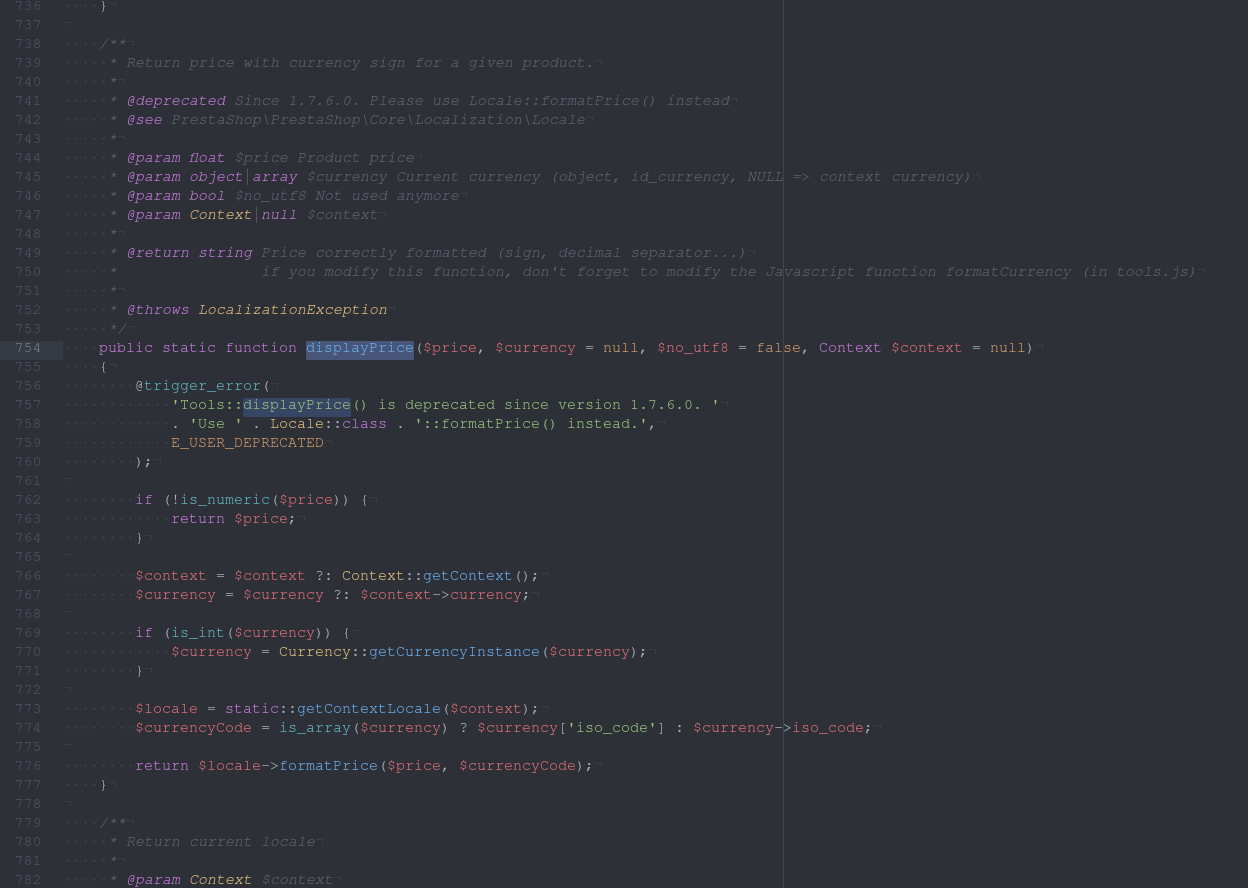Click the @see docblock tag
Screen dimensions: 1248x888
(145, 120)
